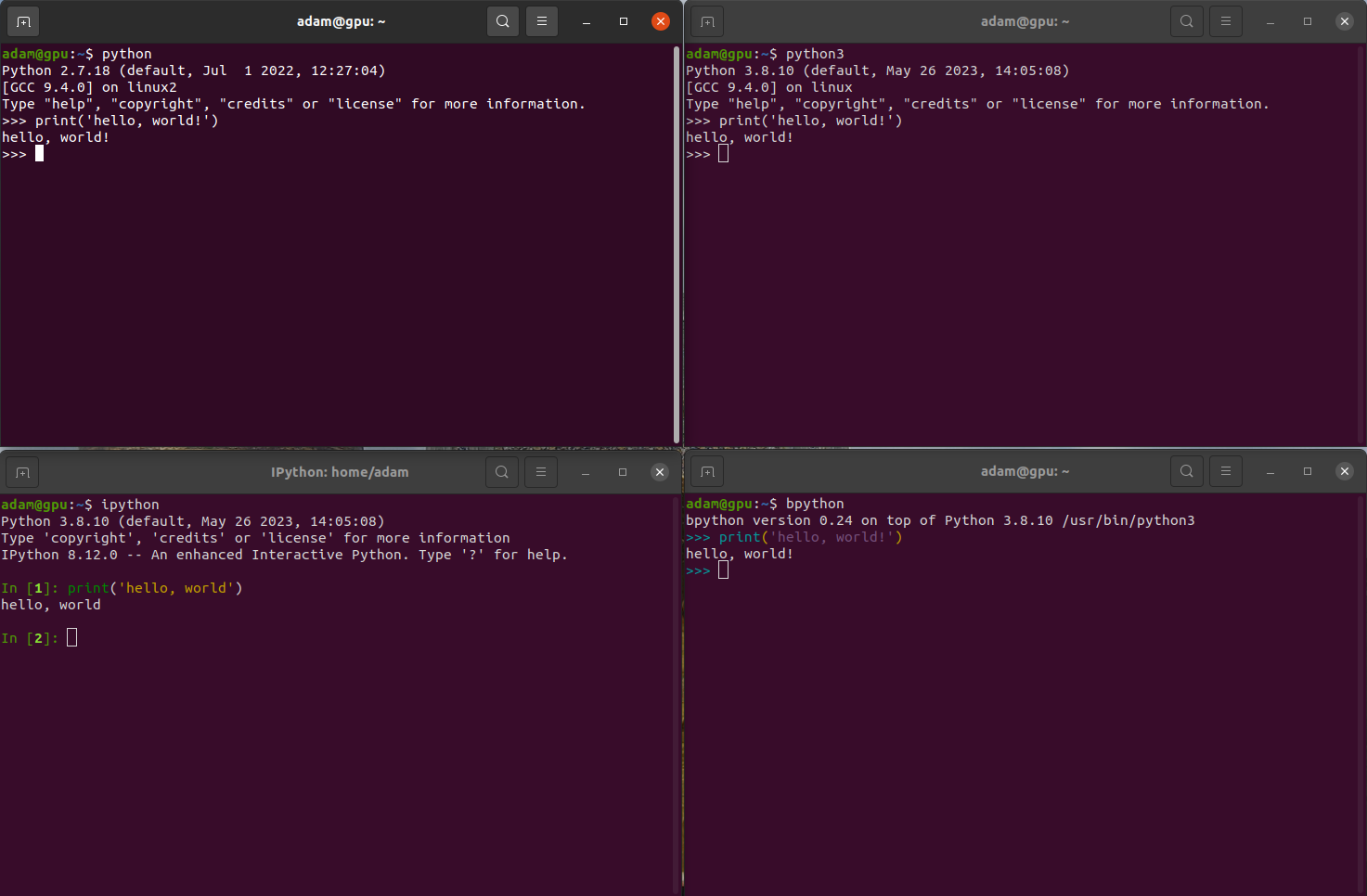Open search in the bpython terminal
This screenshot has height=896, width=1367.
click(x=1186, y=471)
